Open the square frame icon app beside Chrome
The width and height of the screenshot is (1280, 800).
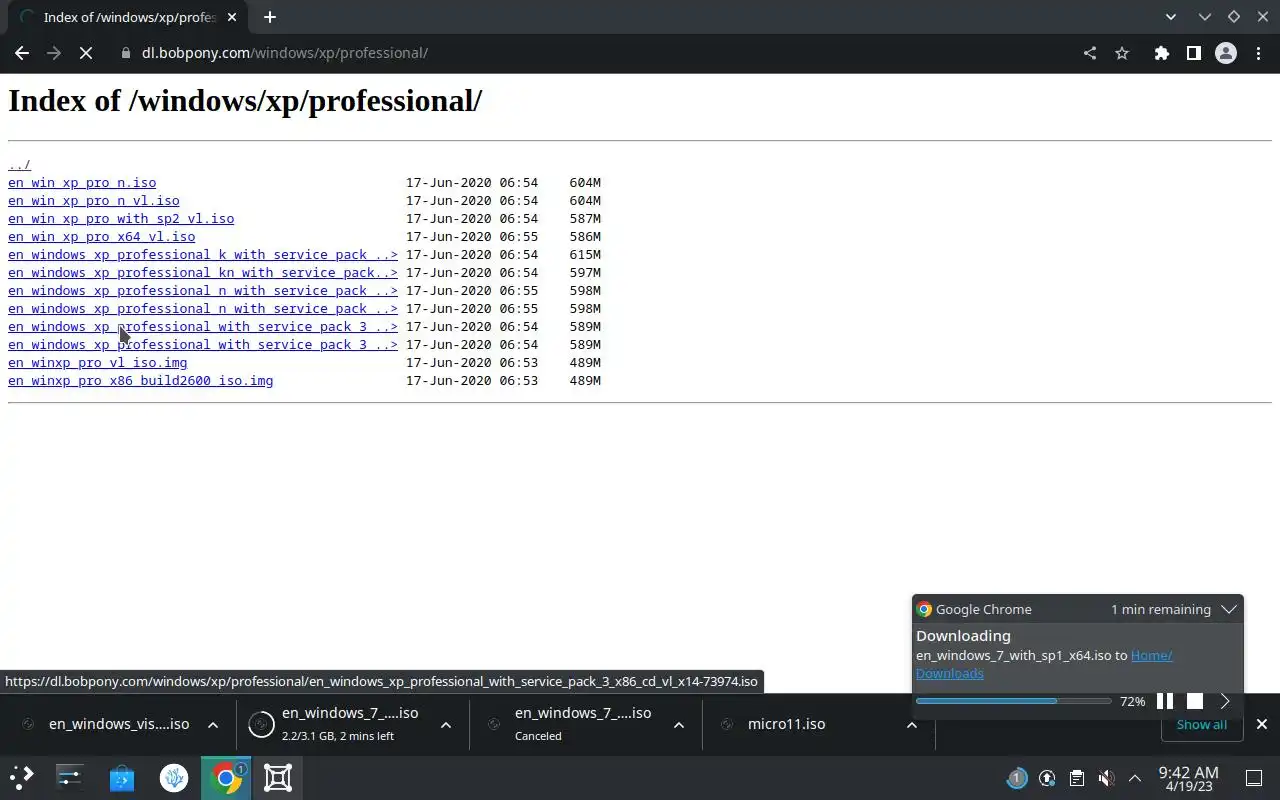[x=278, y=778]
